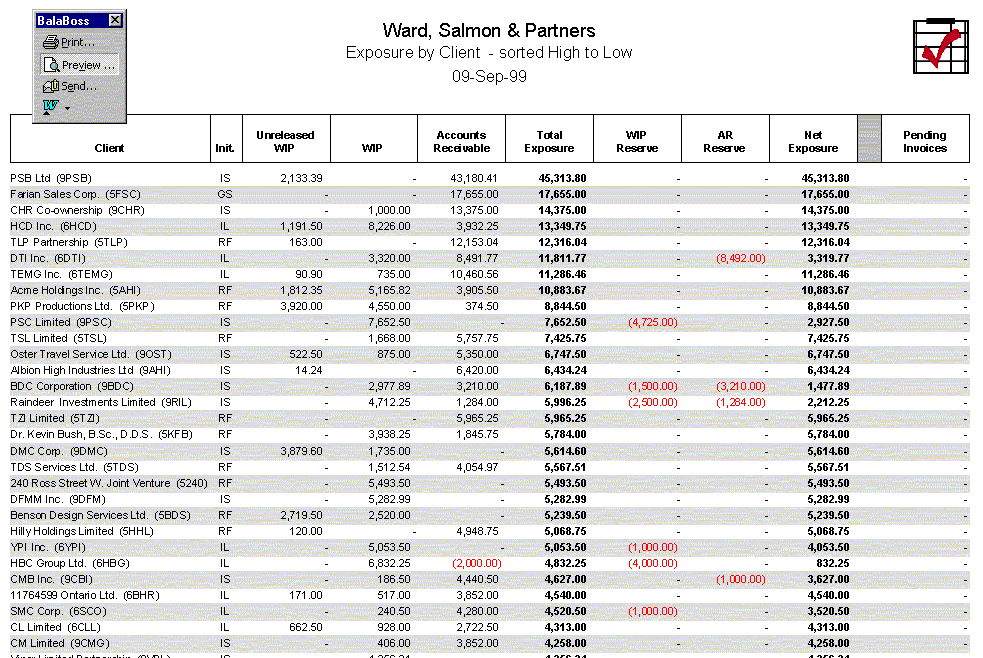Click the Print button in BalaBoss toolbar
The image size is (983, 658).
(69, 42)
